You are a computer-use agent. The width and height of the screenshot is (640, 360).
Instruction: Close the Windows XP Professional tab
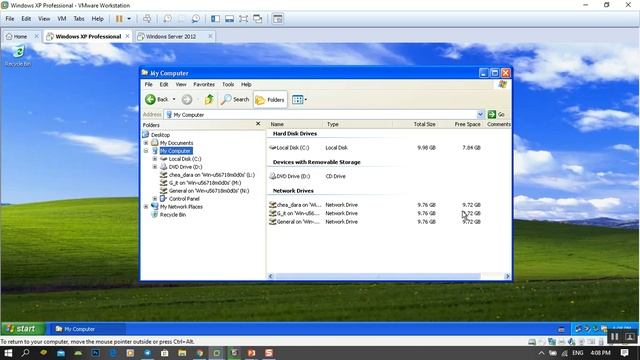pos(127,36)
